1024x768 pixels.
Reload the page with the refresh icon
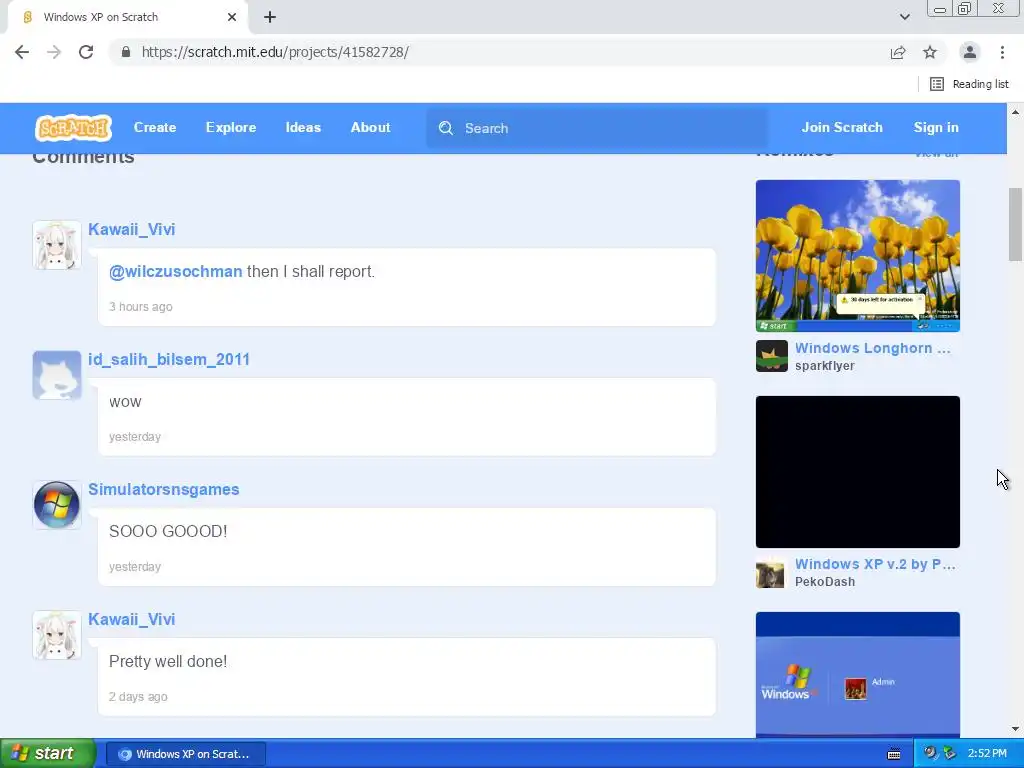pyautogui.click(x=86, y=52)
